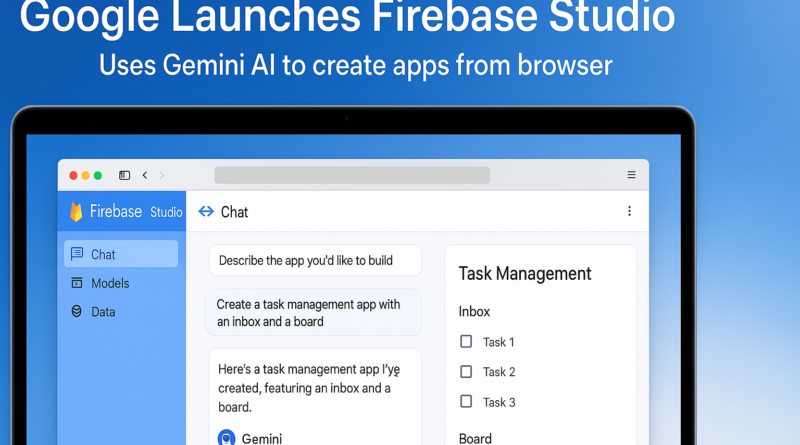Viewport: 800px width, 445px height.
Task: Open the Models section label
Action: pos(110,283)
